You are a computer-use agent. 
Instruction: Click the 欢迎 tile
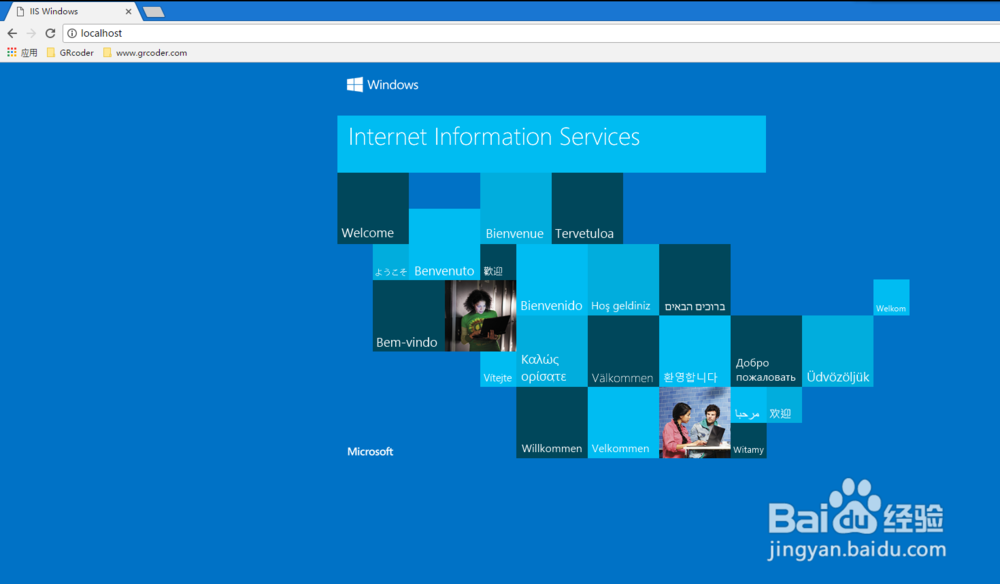tap(784, 405)
